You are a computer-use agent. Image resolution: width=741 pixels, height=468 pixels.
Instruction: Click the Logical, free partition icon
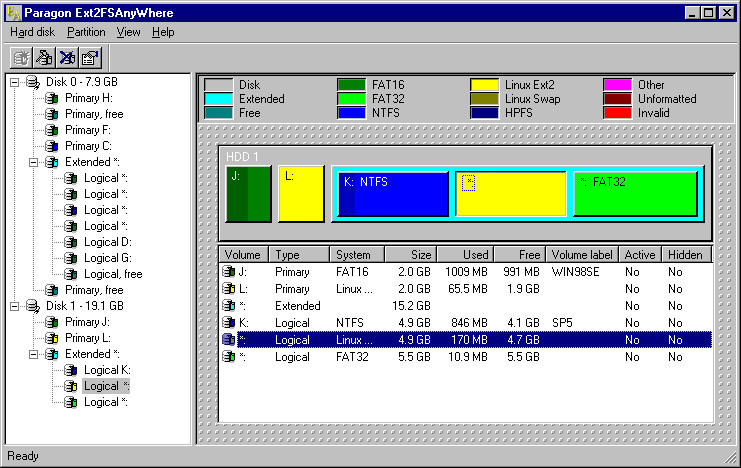coord(71,274)
